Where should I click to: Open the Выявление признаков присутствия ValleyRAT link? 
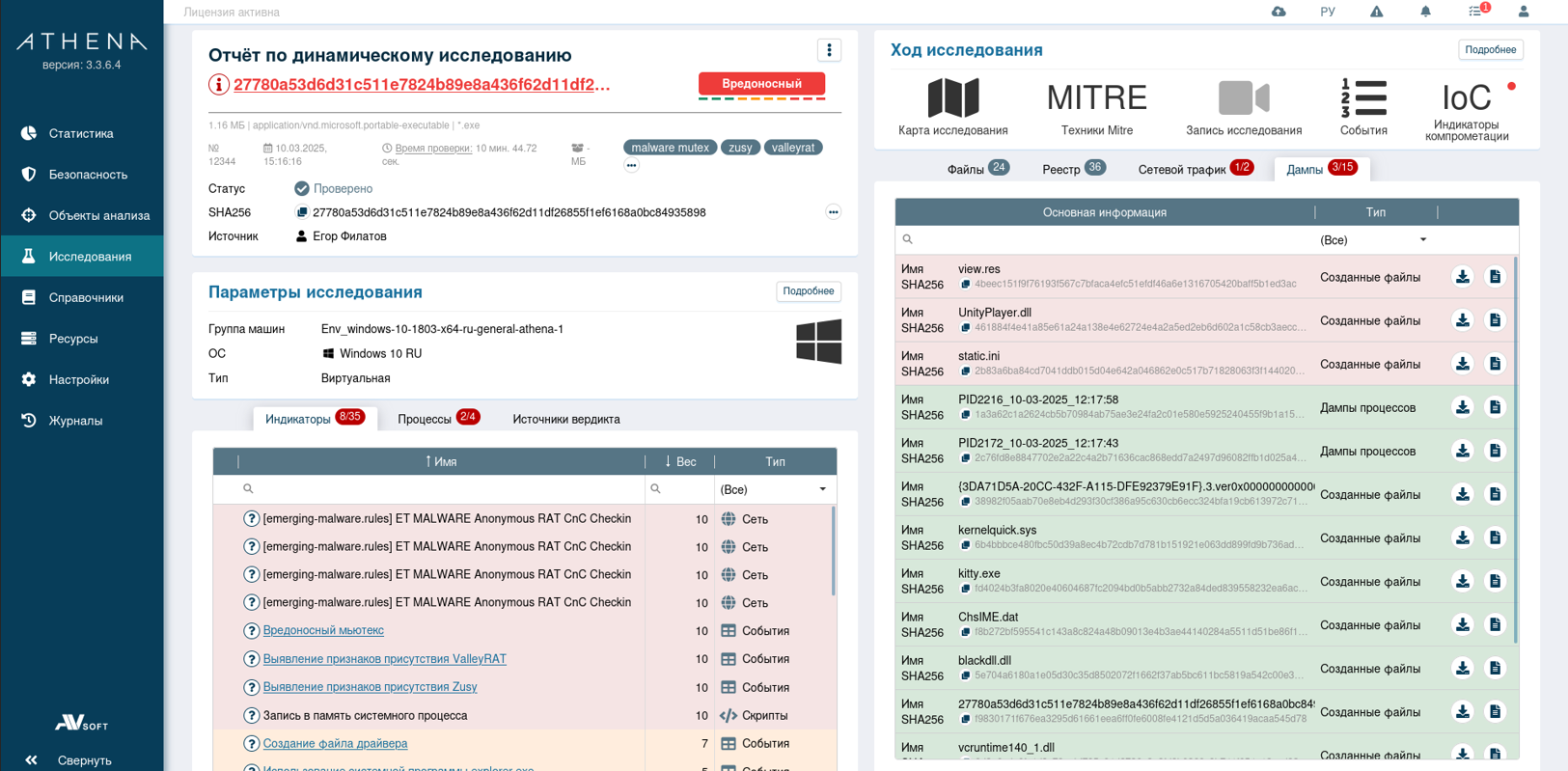(384, 659)
